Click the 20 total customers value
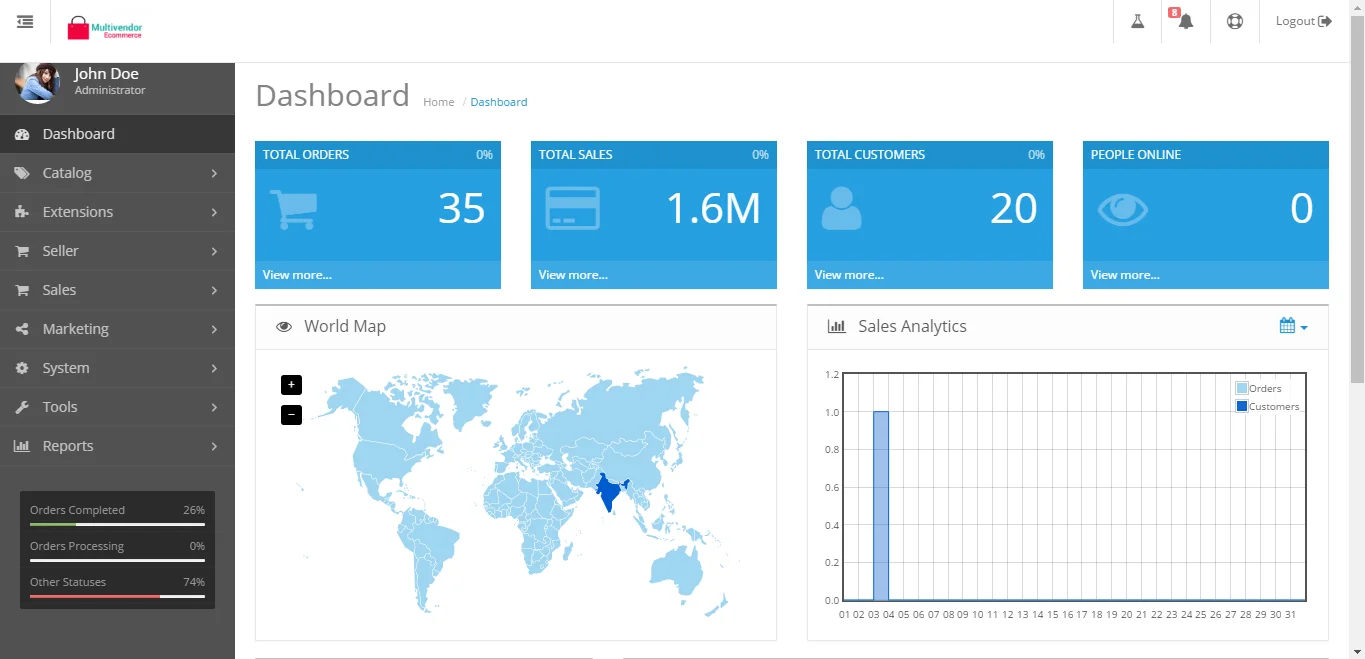 (x=1014, y=208)
